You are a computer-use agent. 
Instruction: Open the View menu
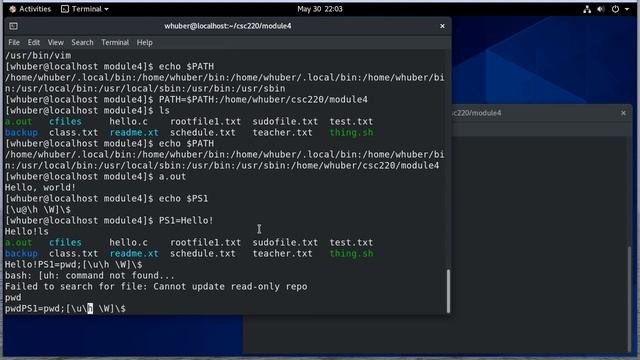pos(56,42)
